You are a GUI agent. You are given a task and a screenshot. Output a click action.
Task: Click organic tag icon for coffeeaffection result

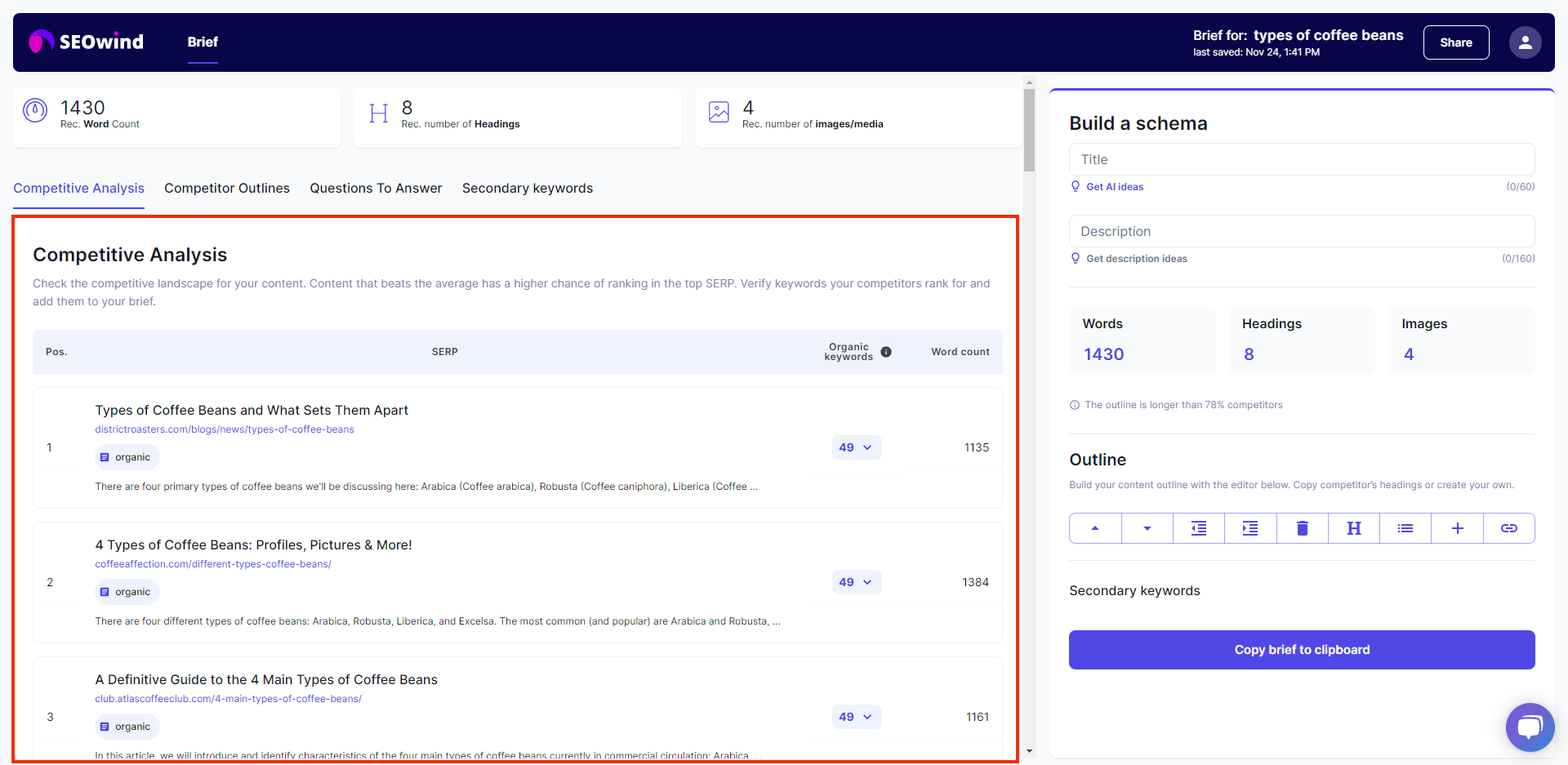[x=105, y=592]
